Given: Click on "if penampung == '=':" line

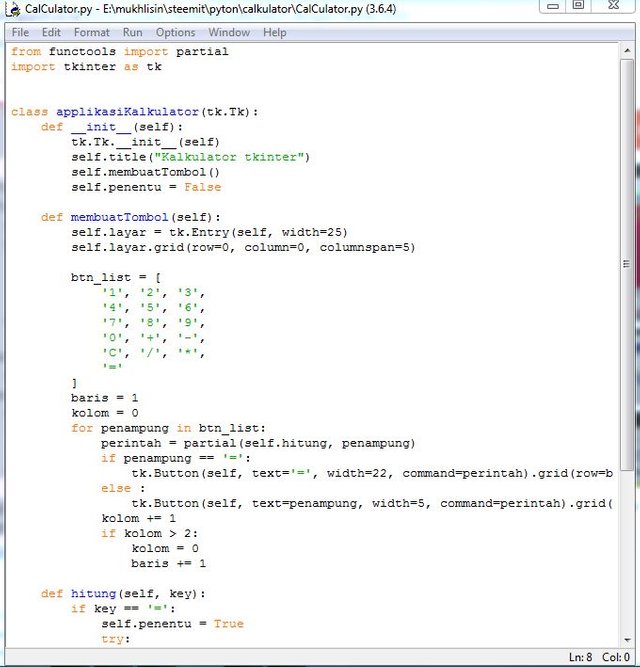Looking at the screenshot, I should click(176, 458).
